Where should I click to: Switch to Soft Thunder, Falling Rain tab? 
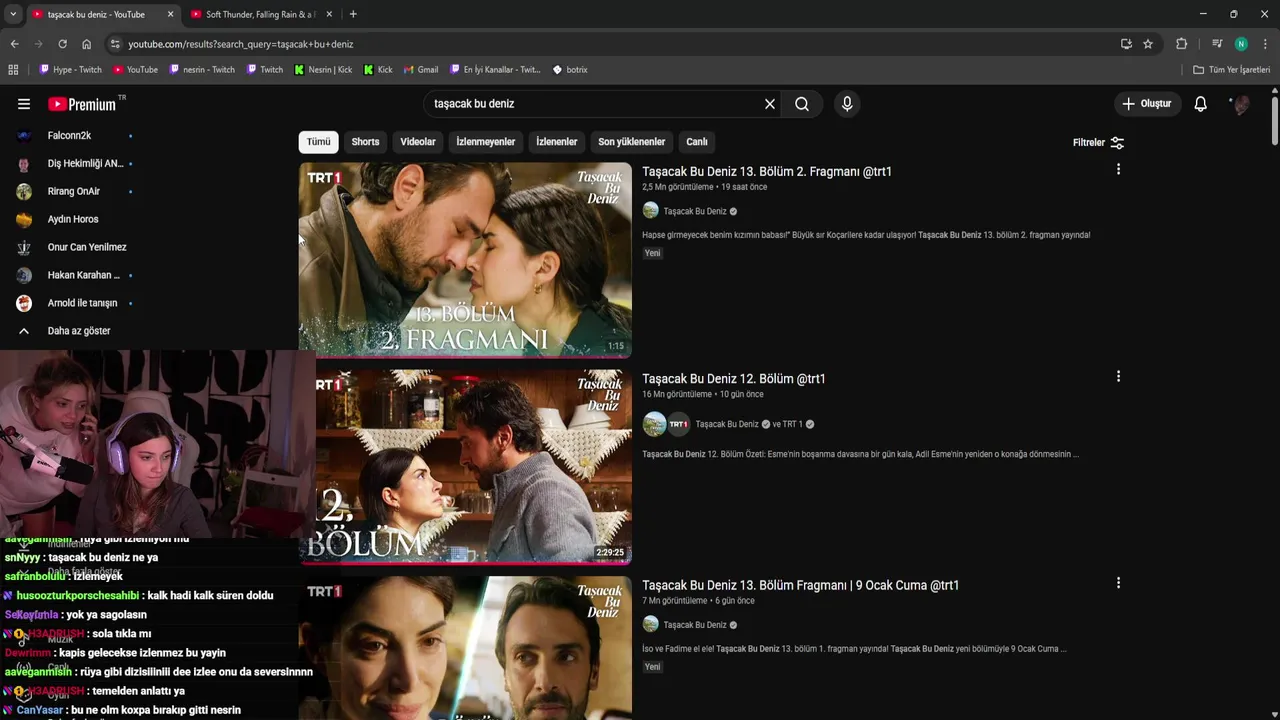[x=260, y=14]
